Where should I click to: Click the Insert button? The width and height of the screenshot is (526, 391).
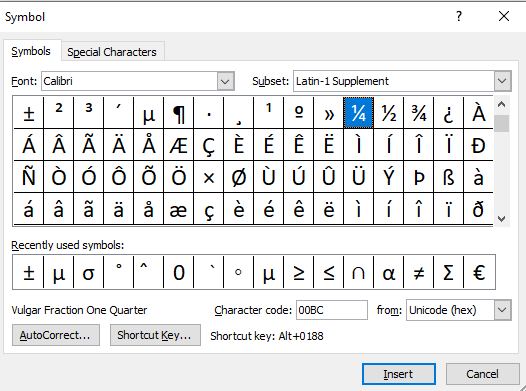point(399,374)
